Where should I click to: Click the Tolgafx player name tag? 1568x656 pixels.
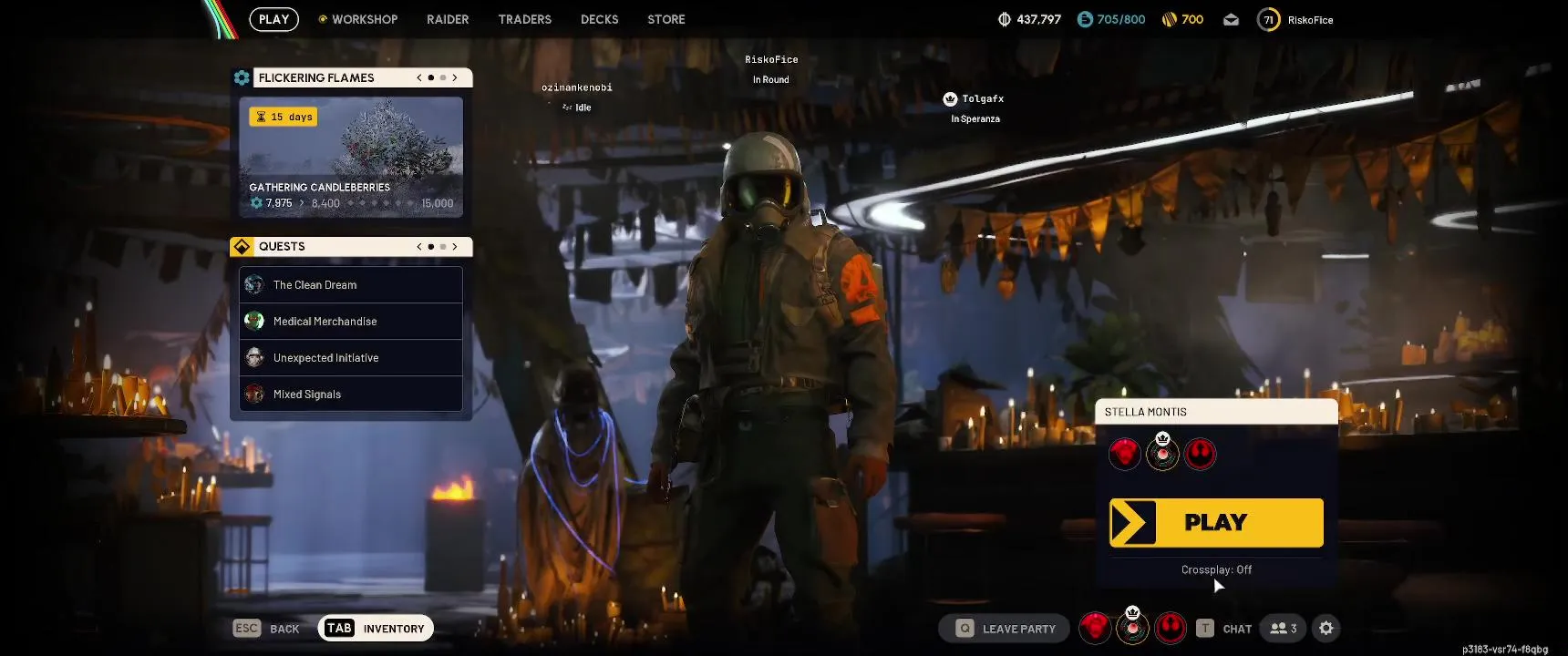pyautogui.click(x=983, y=98)
